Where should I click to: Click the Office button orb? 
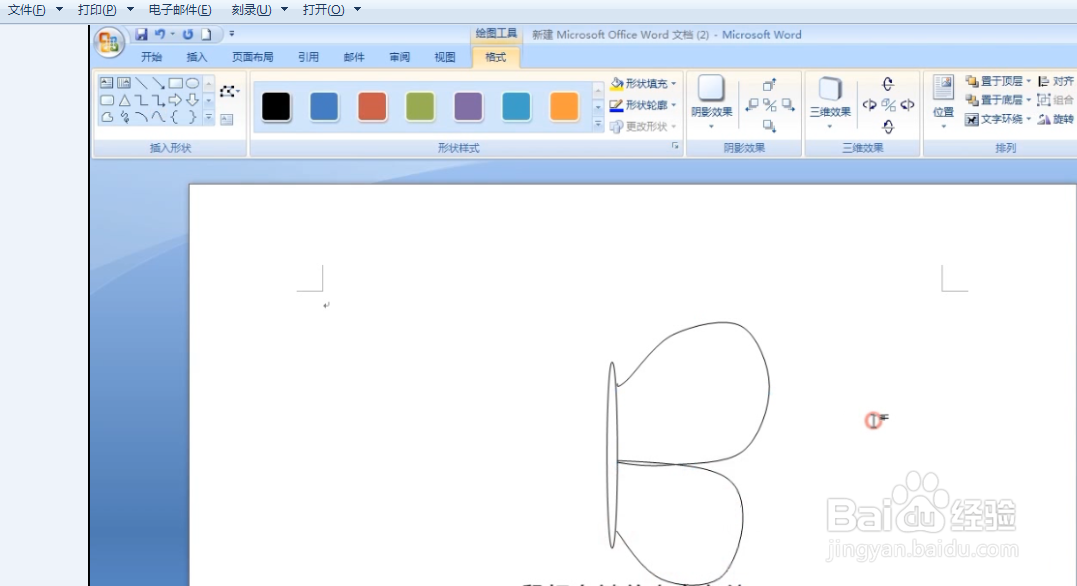tap(109, 43)
